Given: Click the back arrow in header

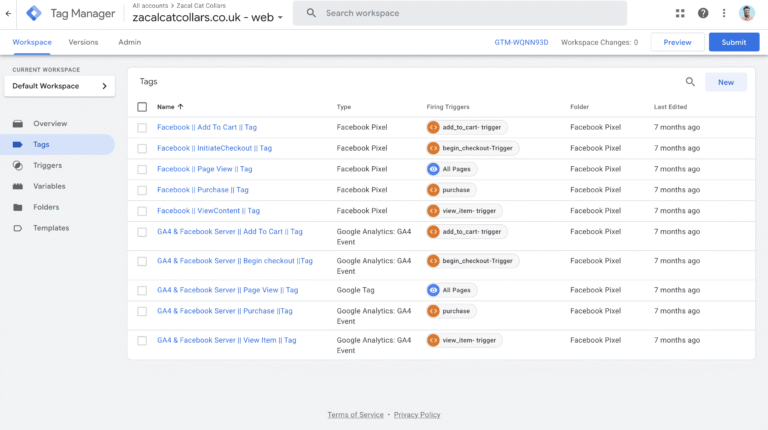Looking at the screenshot, I should [9, 13].
